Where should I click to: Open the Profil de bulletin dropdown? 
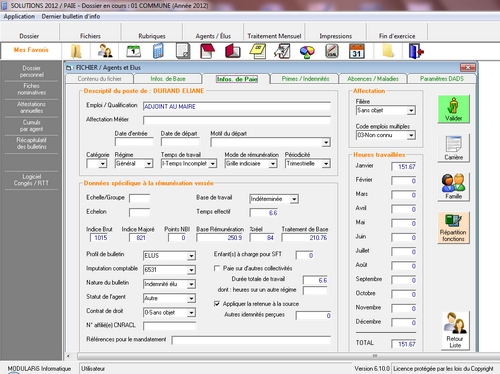(x=191, y=256)
